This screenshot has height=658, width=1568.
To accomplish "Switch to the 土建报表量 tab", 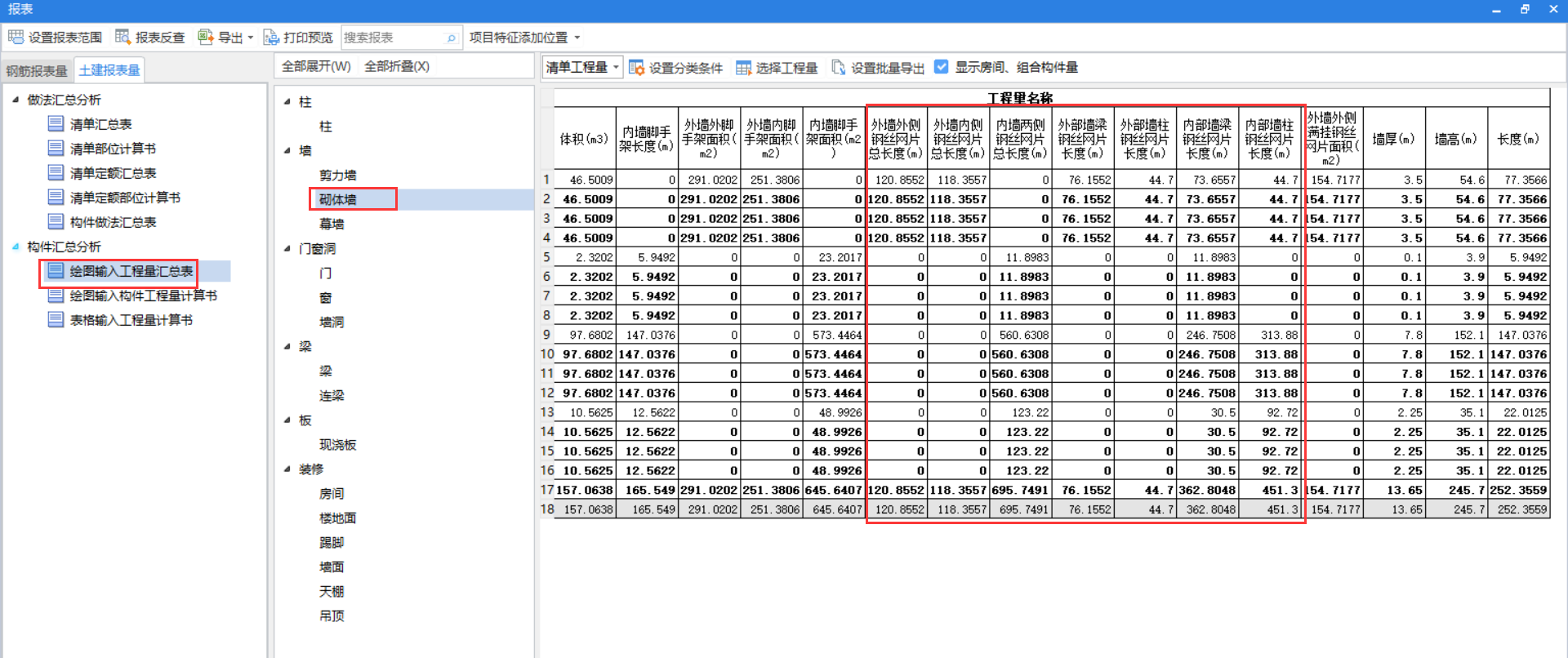I will coord(109,70).
